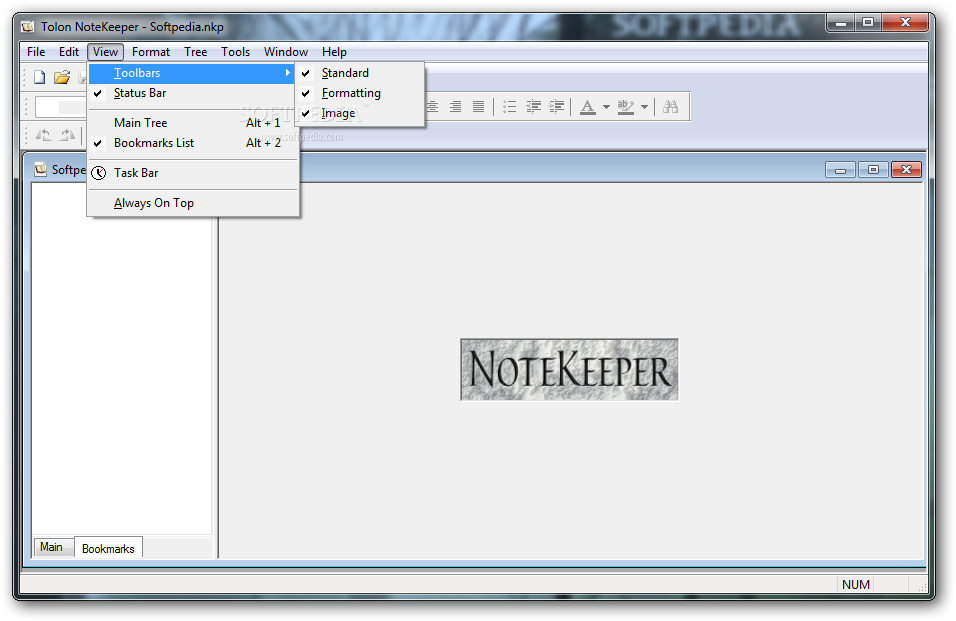Toggle the Bookmarks List option
The width and height of the screenshot is (956, 621).
pos(193,143)
